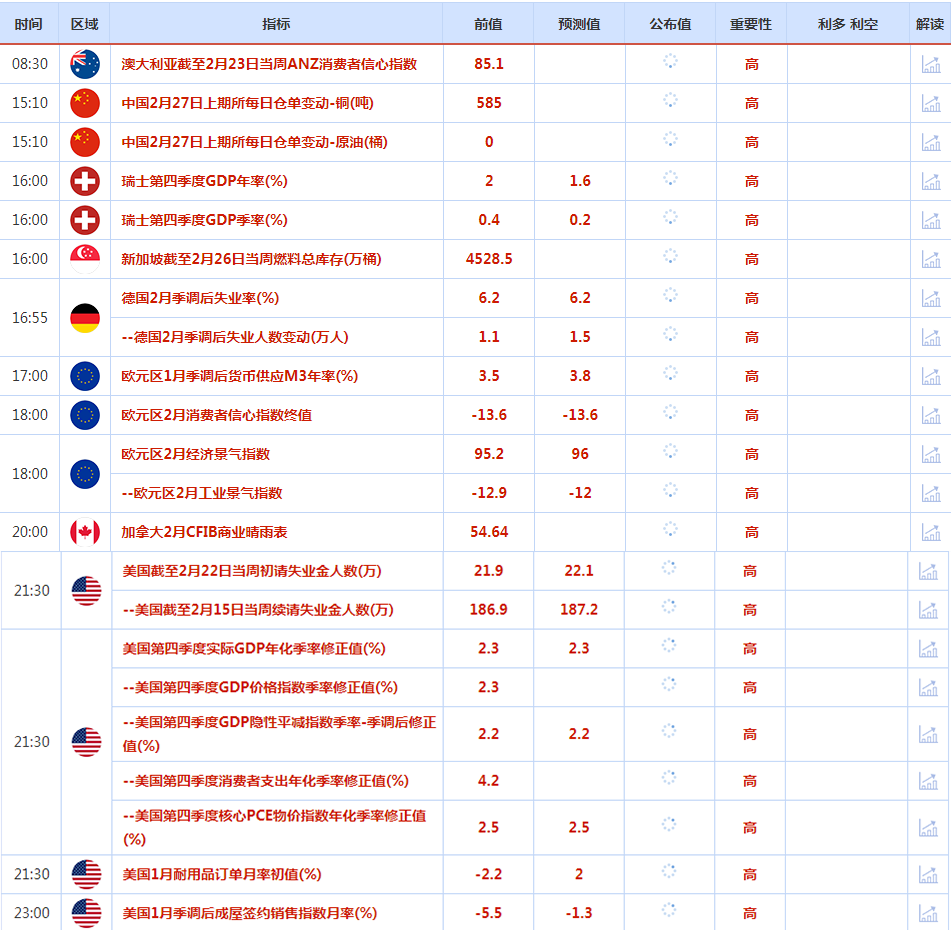Open 解读 chart for 新加坡燃料总库存 row
The height and width of the screenshot is (930, 951).
930,259
